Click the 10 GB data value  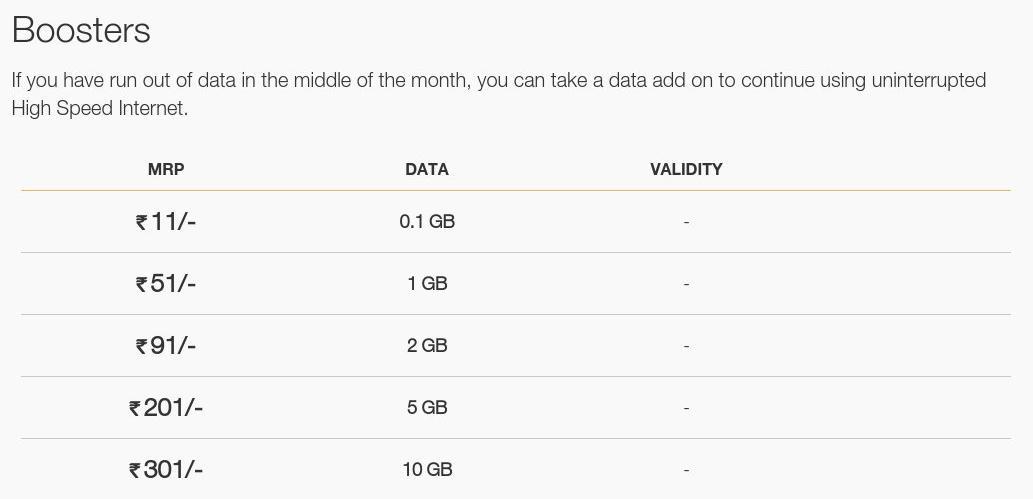tap(427, 469)
